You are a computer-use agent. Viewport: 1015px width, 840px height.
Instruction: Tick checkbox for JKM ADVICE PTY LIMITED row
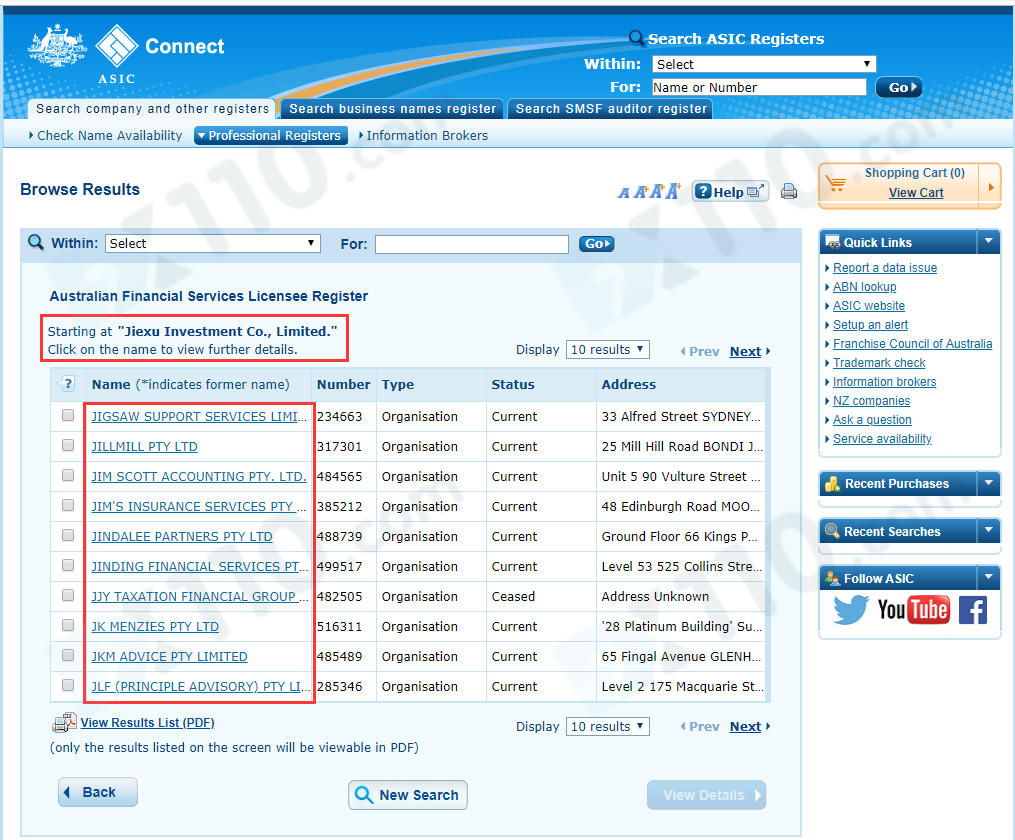click(68, 655)
